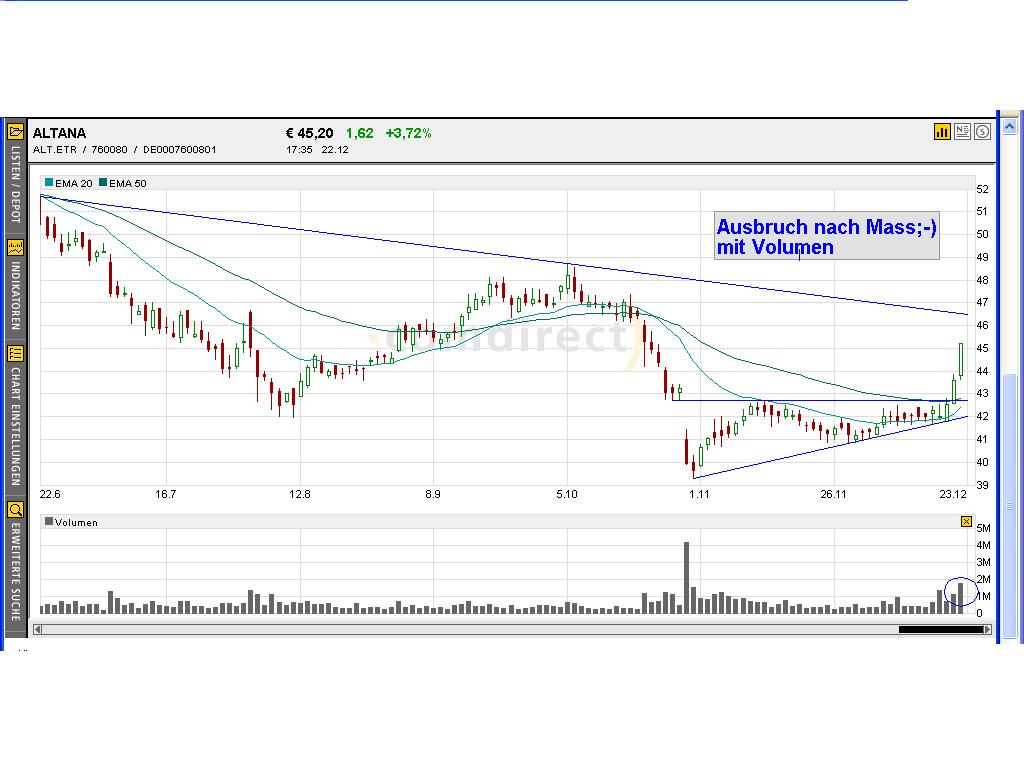This screenshot has height=768, width=1024.
Task: Click the 16.7 date axis label
Action: click(166, 494)
